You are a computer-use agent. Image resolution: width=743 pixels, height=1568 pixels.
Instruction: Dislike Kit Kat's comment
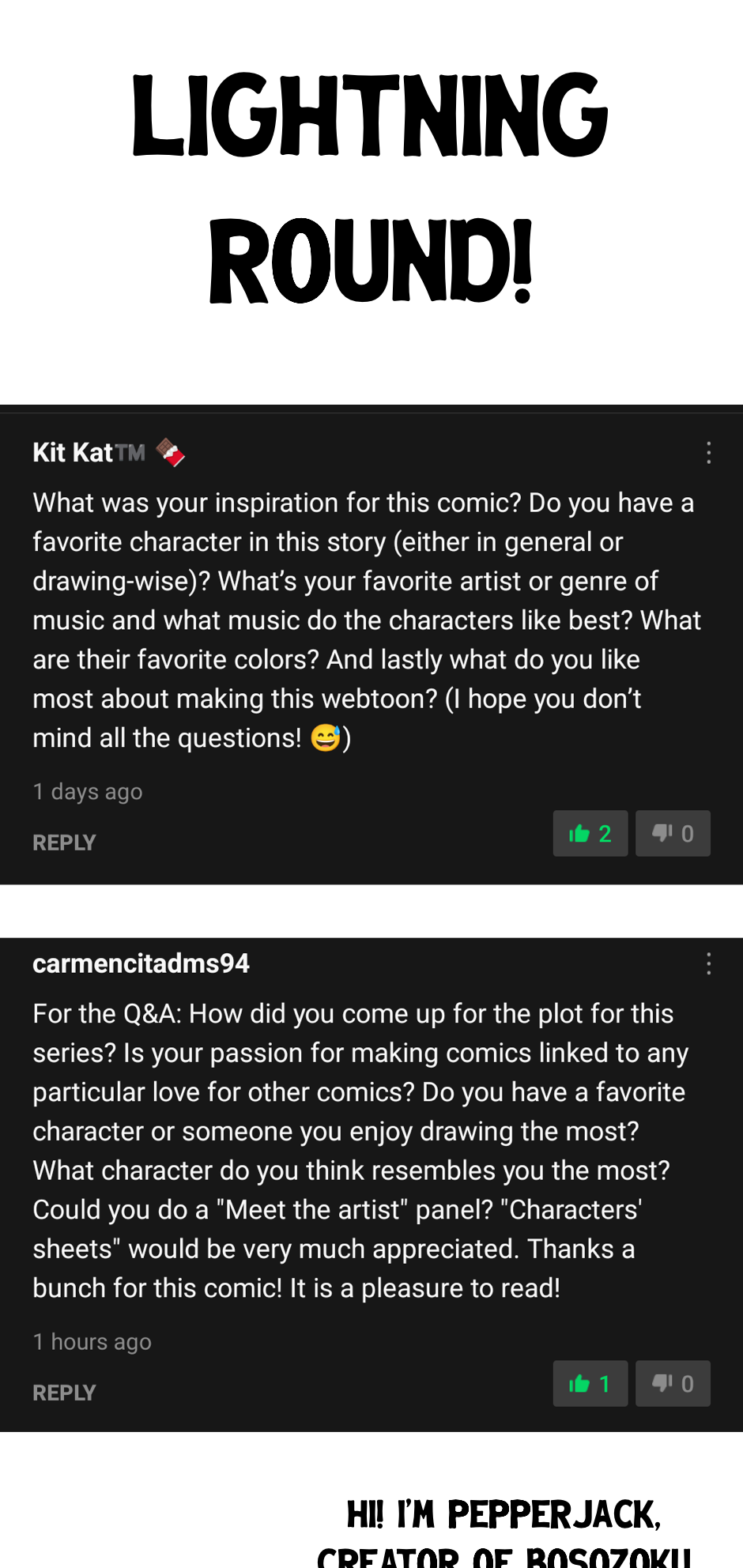click(x=673, y=834)
